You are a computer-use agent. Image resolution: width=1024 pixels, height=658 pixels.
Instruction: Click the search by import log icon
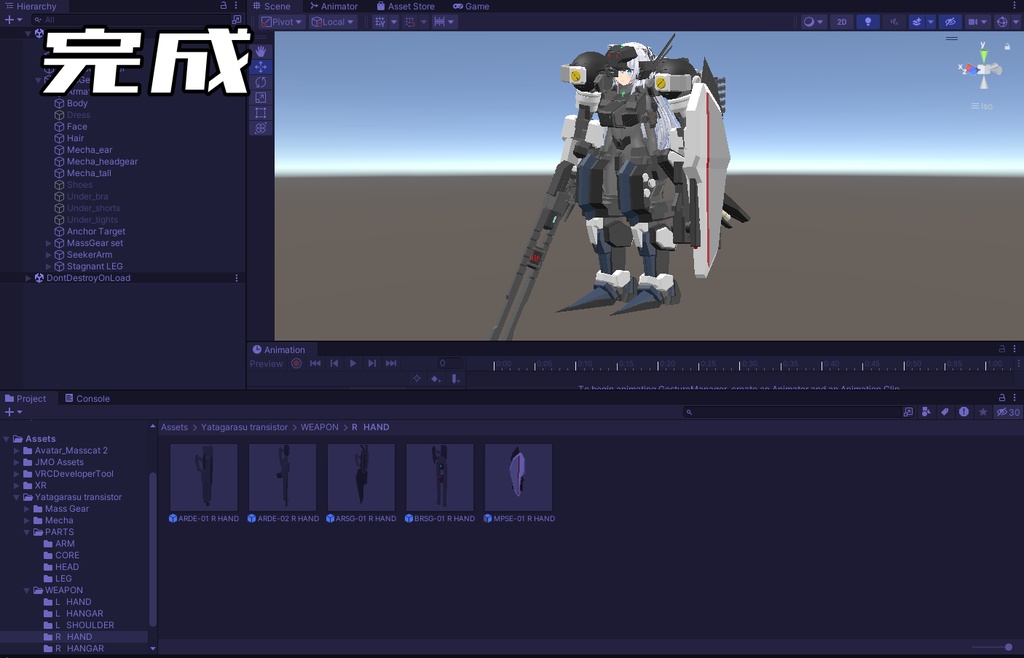click(x=964, y=412)
